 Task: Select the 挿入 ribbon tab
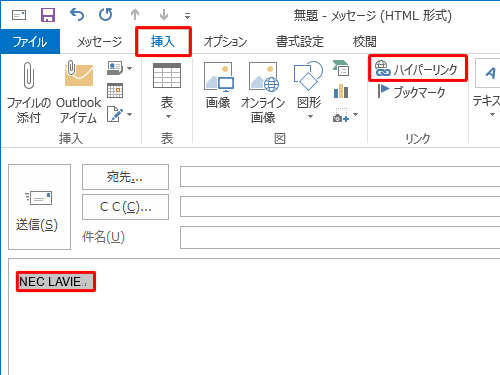[163, 42]
